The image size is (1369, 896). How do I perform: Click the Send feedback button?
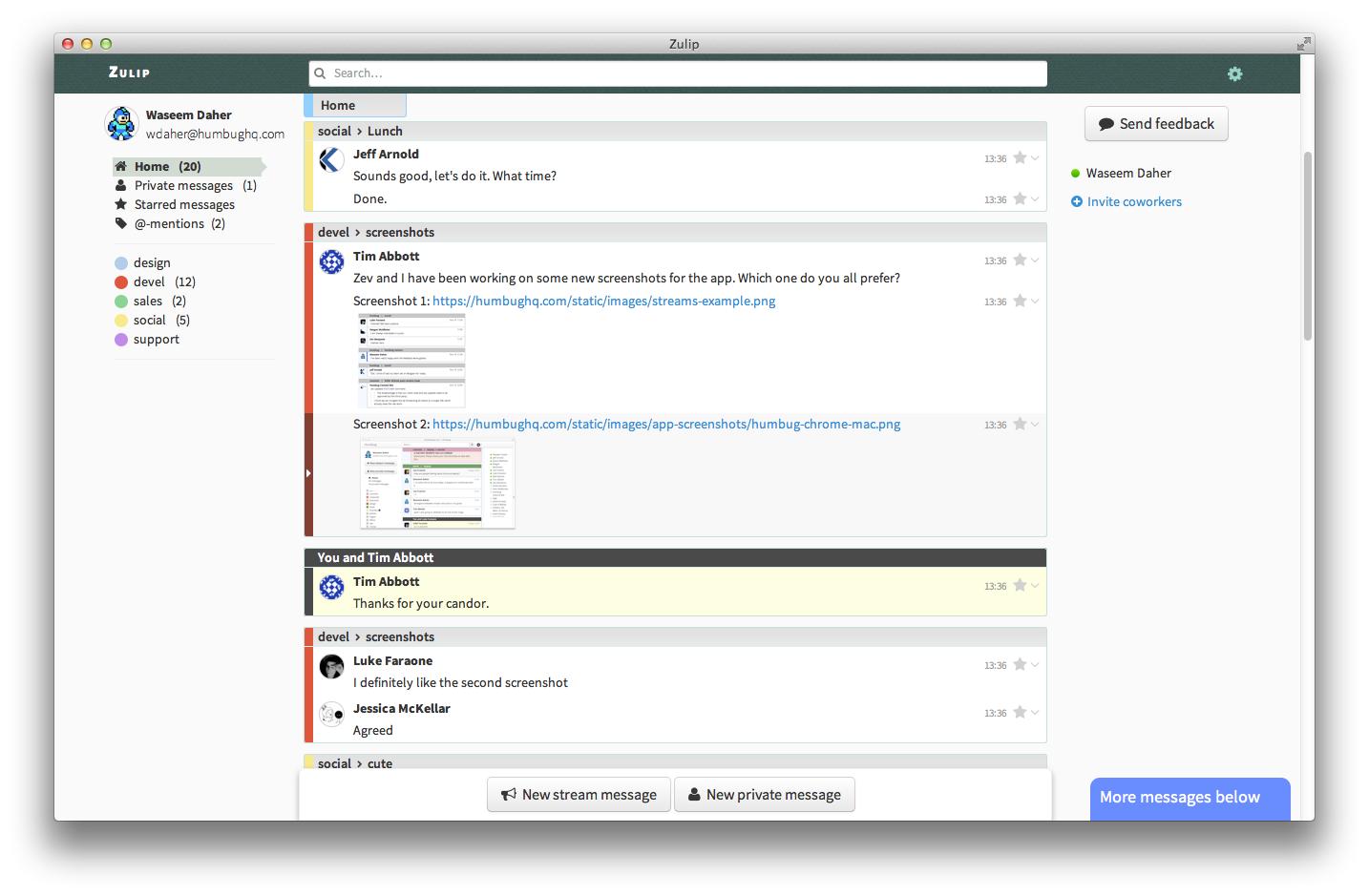pyautogui.click(x=1156, y=124)
